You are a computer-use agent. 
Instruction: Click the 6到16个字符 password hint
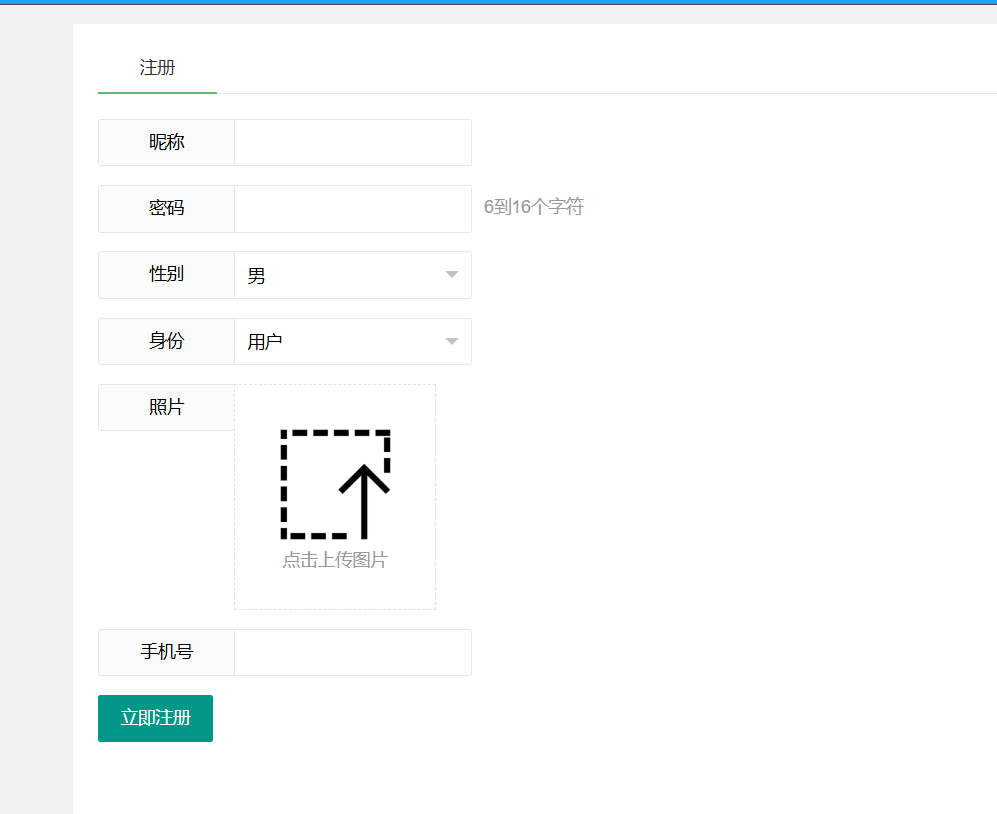coord(533,207)
